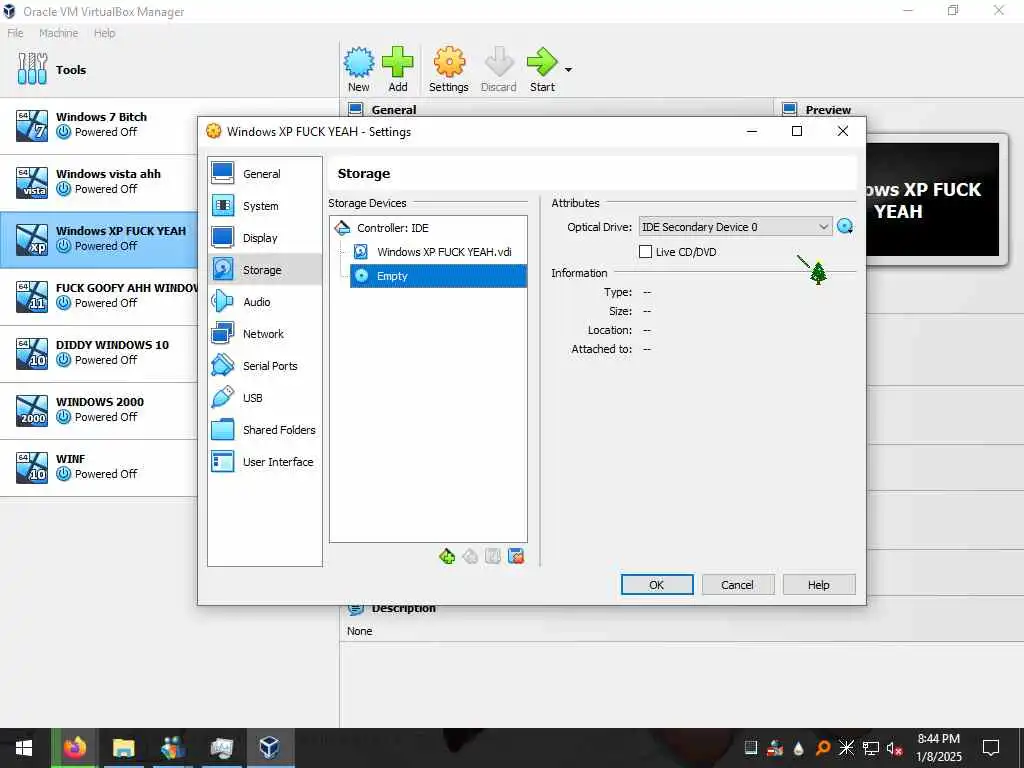1024x768 pixels.
Task: Open Firefox from the taskbar
Action: pos(74,748)
